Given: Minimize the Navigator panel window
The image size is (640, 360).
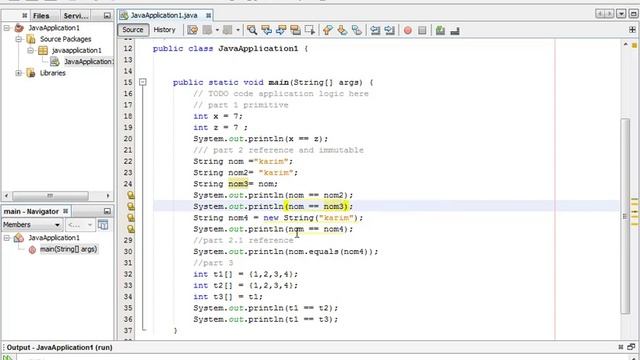Looking at the screenshot, I should coord(107,211).
